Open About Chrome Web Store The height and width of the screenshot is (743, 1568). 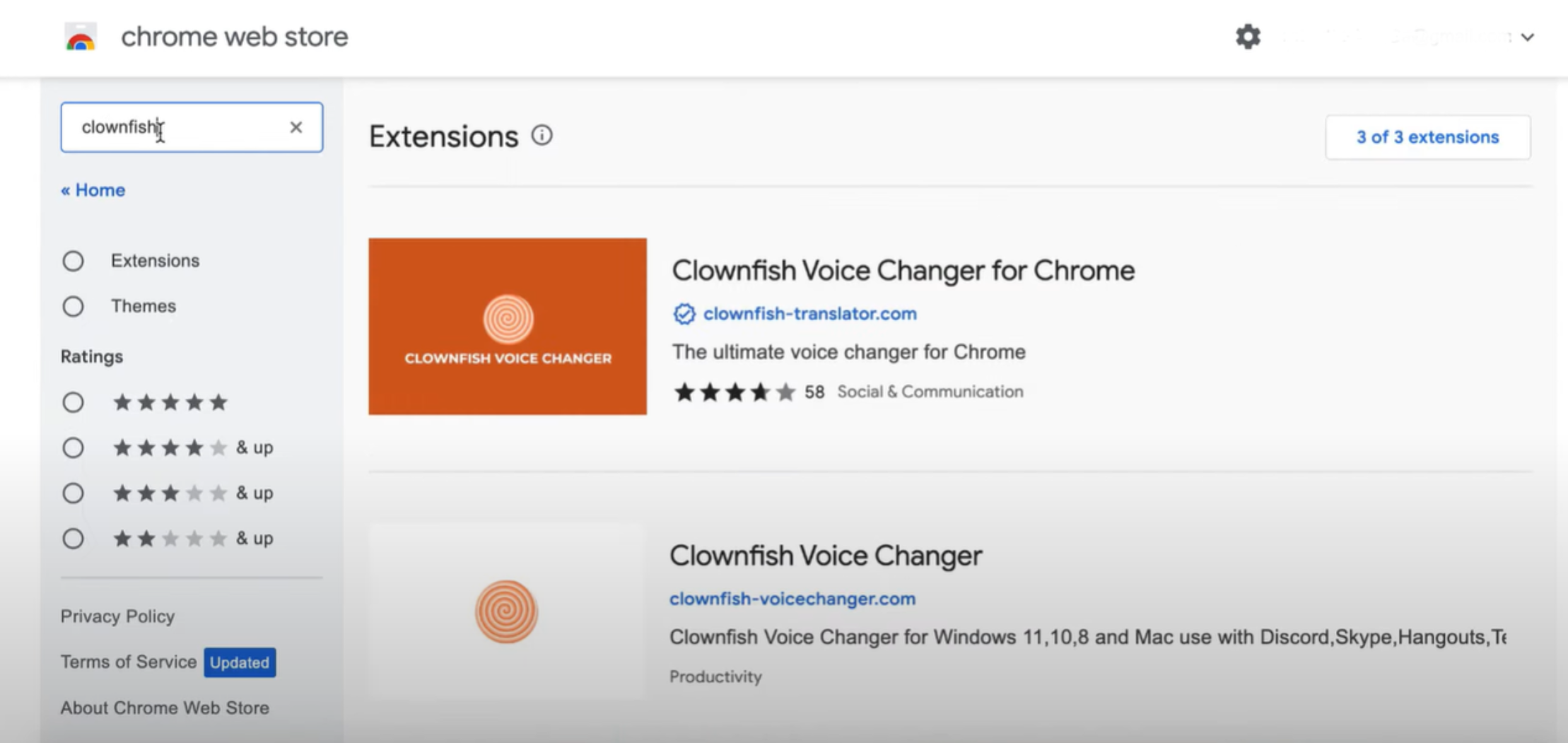165,707
